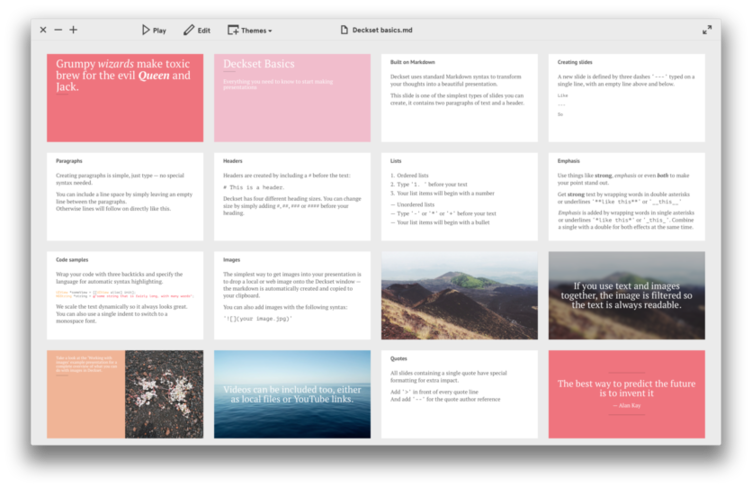Screen dimensions: 752x488
Task: Select the pink Deckset Basics slide
Action: pos(292,97)
